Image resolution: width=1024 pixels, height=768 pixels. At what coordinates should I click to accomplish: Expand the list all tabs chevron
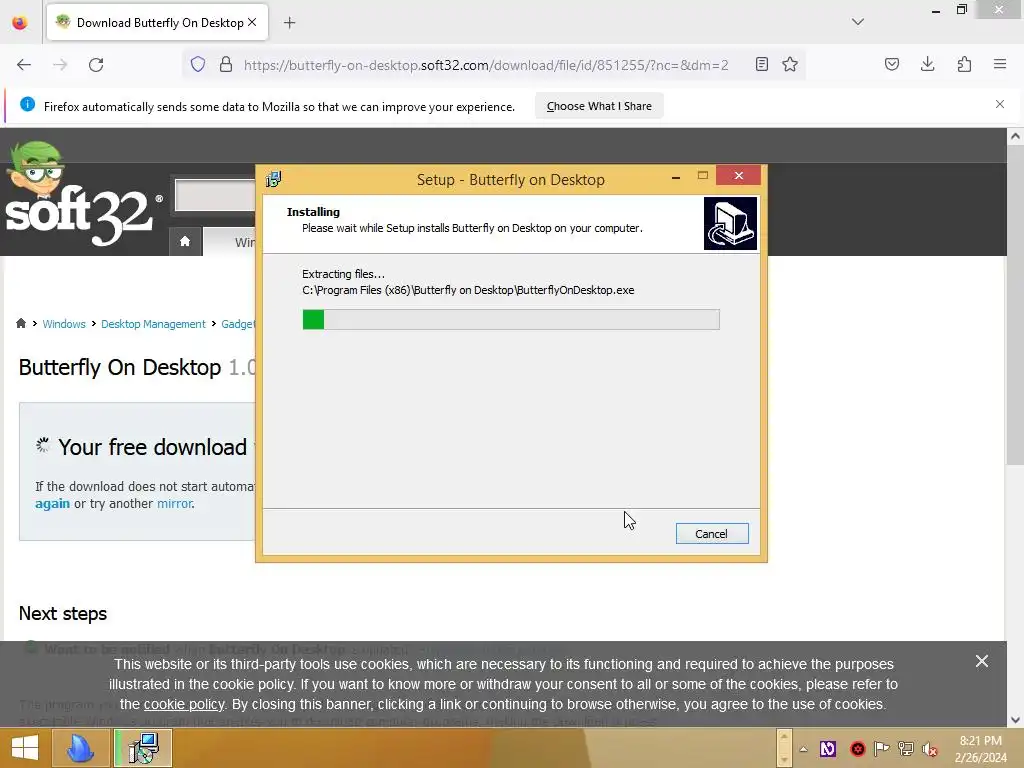click(858, 22)
